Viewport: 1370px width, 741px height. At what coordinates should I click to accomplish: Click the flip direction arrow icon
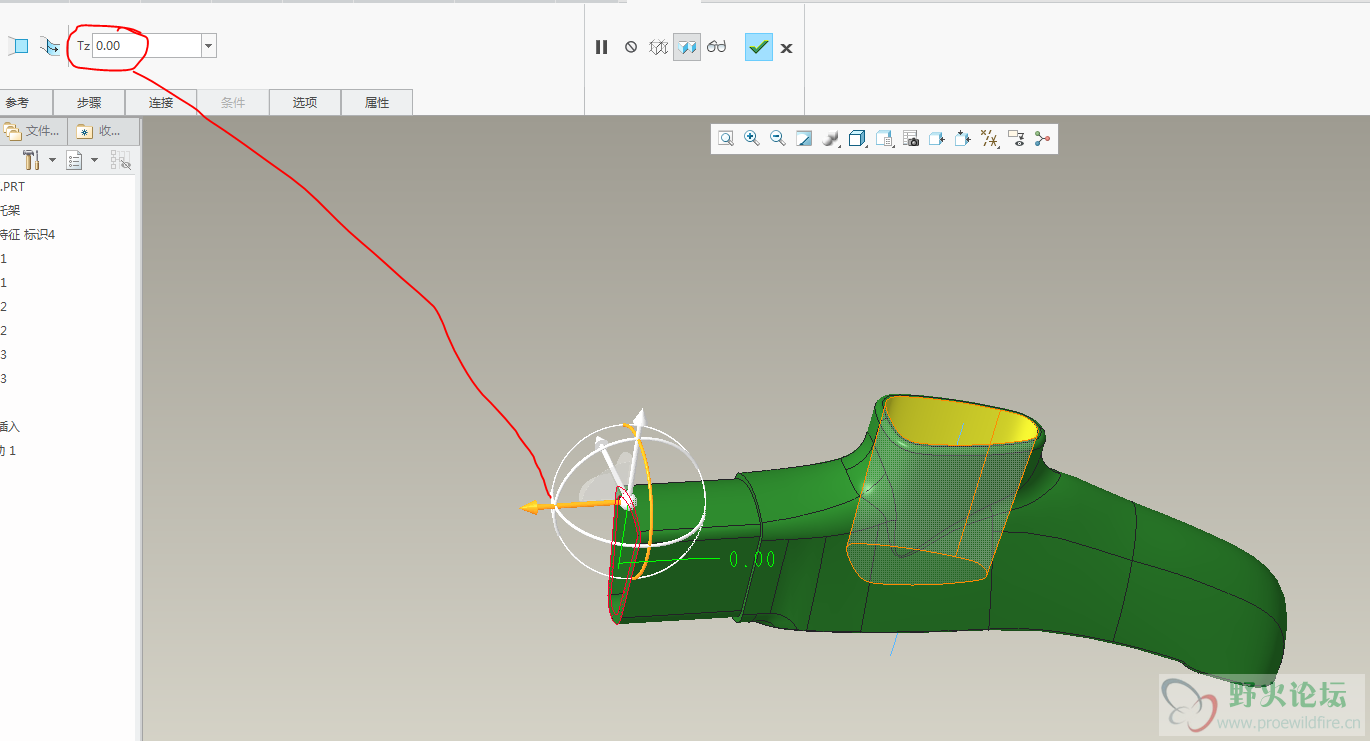pos(50,46)
